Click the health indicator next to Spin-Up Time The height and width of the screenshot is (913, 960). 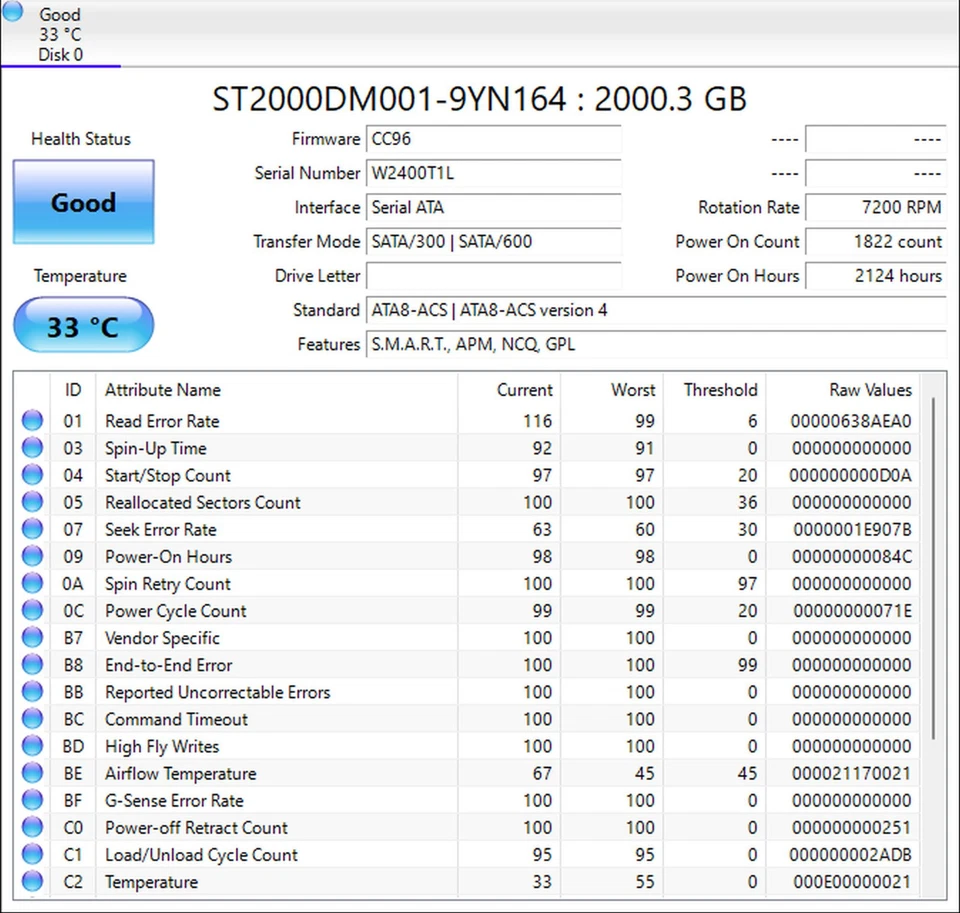tap(33, 447)
